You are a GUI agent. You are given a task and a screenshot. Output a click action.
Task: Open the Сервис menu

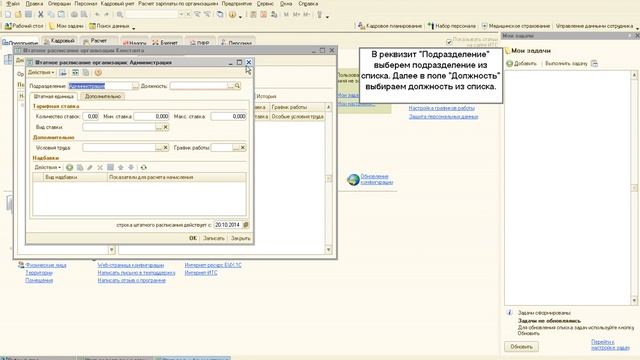(265, 4)
